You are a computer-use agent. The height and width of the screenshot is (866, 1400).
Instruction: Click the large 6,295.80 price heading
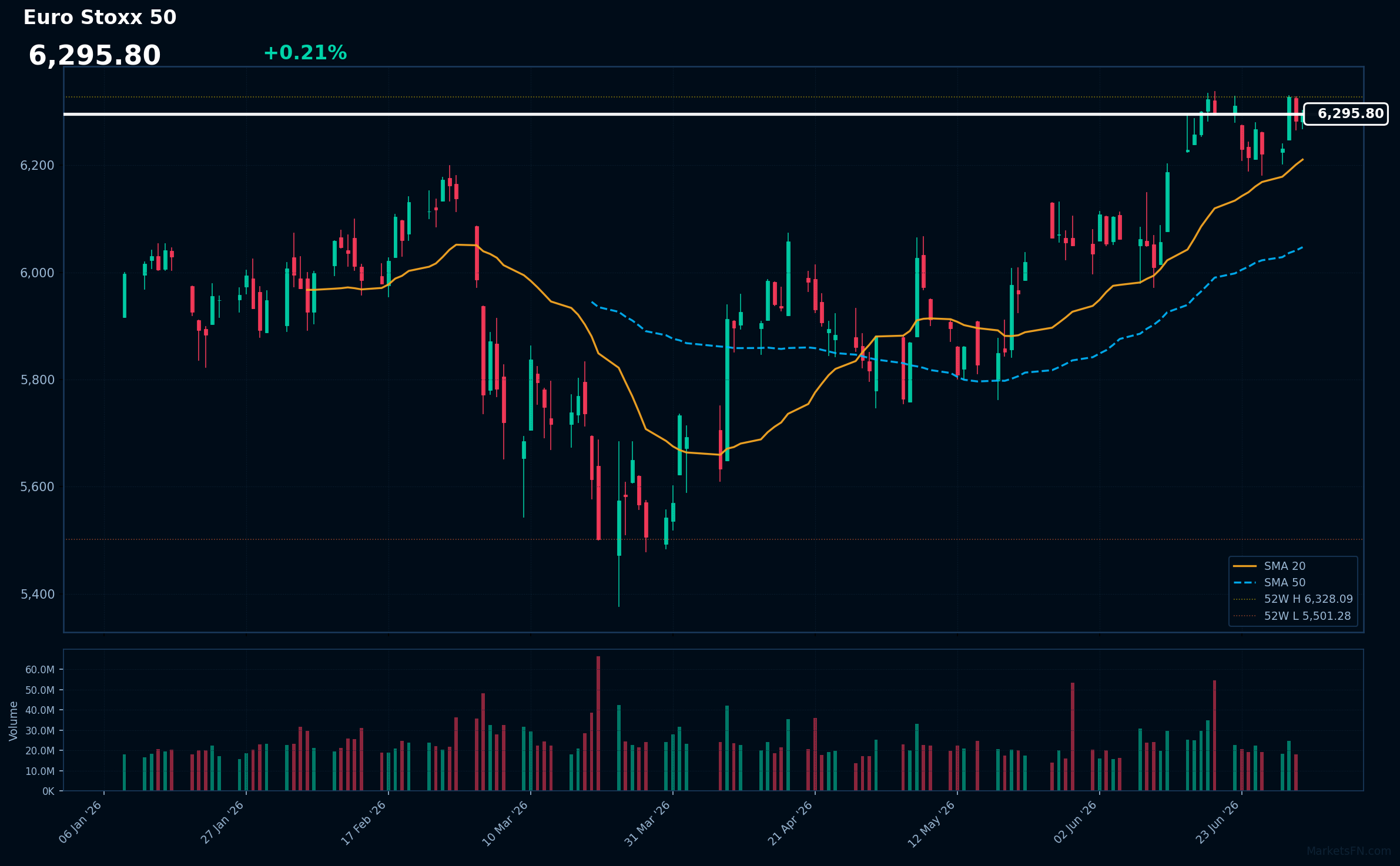click(95, 56)
